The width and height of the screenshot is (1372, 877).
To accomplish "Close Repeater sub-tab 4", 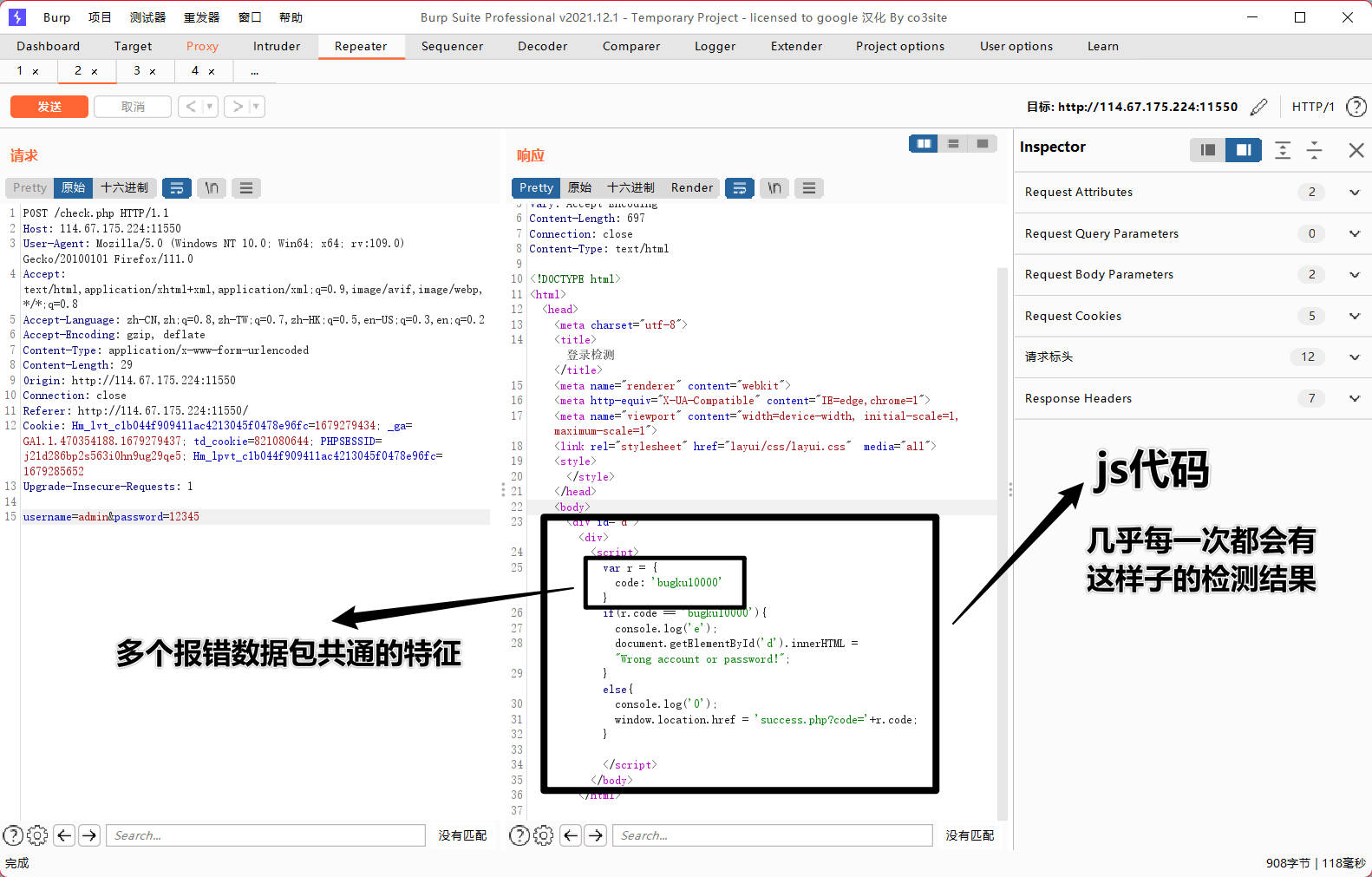I will pos(212,72).
